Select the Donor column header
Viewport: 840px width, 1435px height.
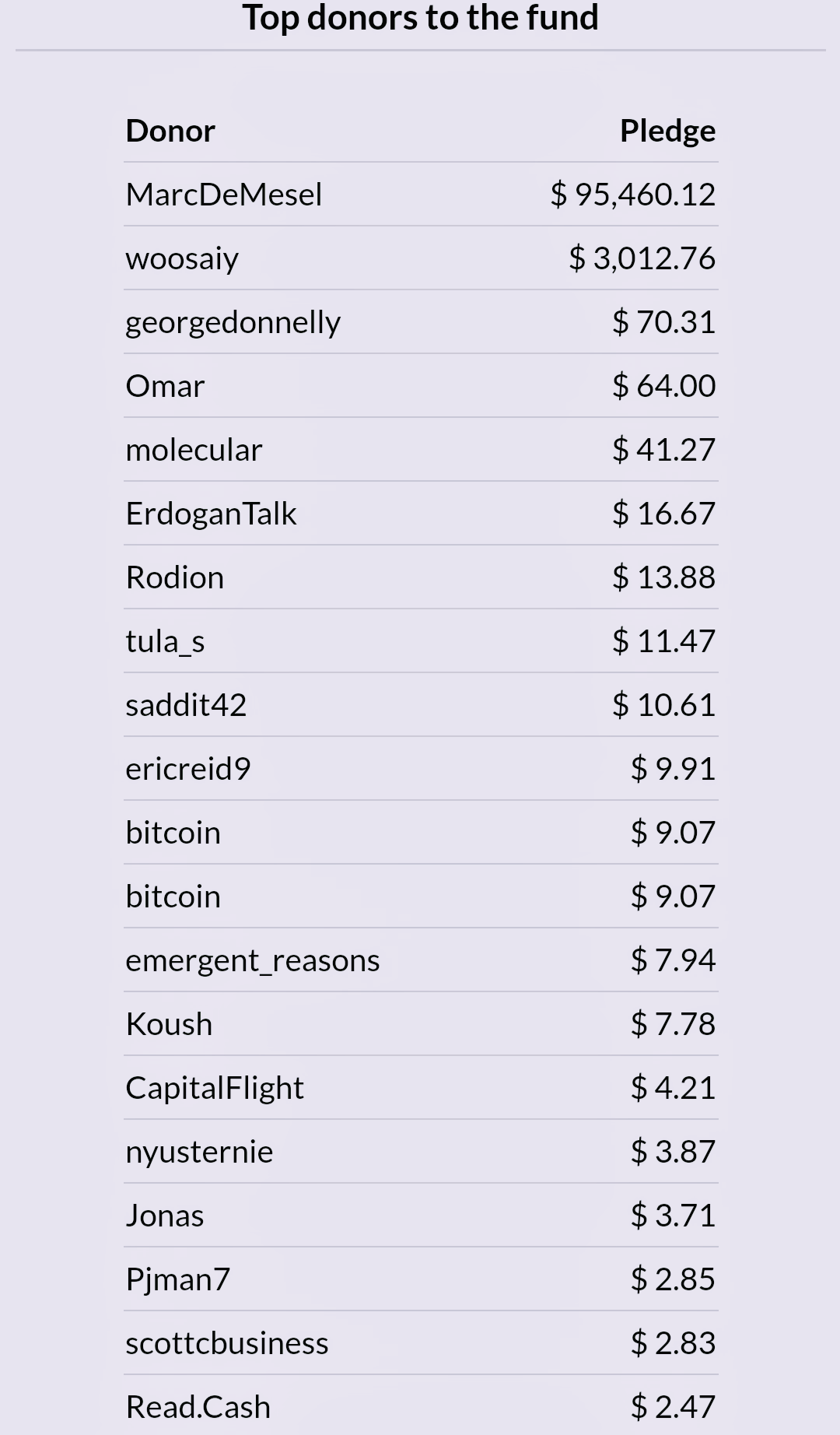pyautogui.click(x=170, y=131)
